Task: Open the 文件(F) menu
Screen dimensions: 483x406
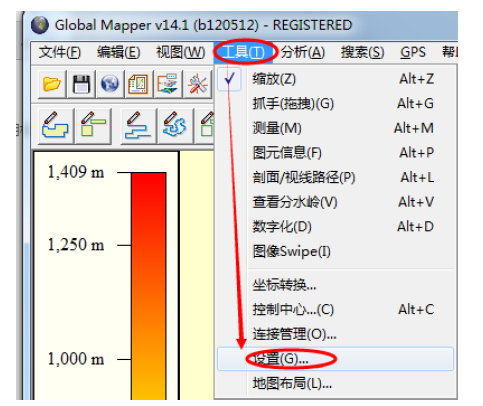Action: point(60,52)
